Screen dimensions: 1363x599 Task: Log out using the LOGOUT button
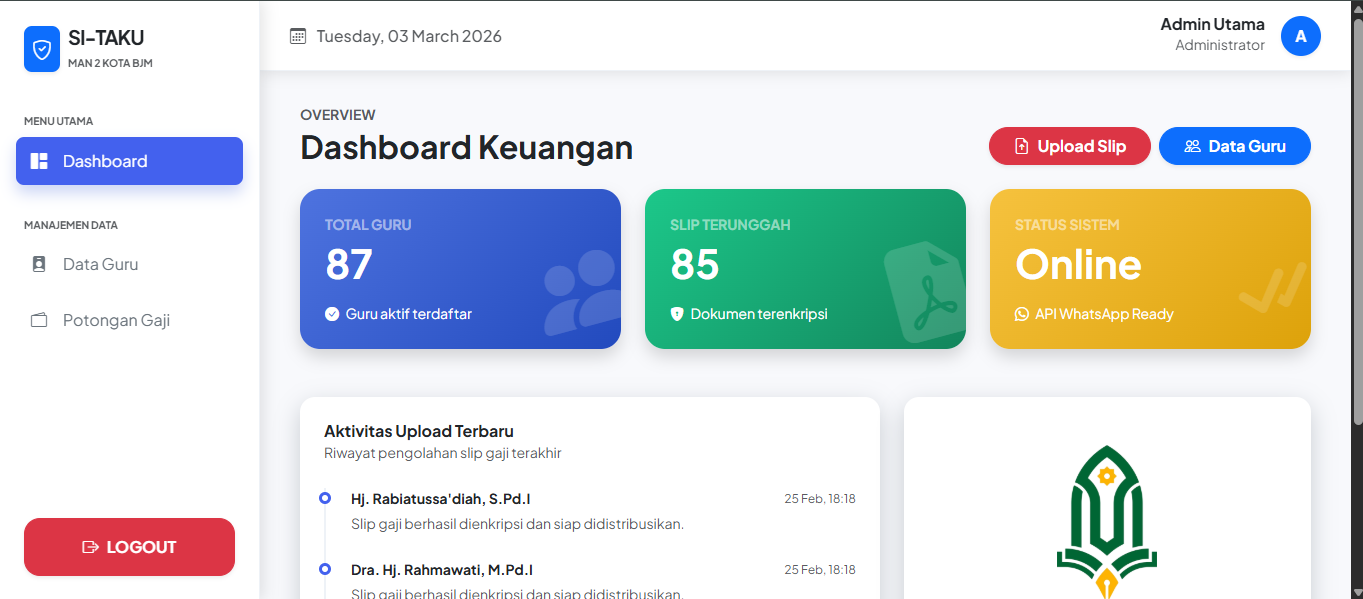[x=129, y=547]
